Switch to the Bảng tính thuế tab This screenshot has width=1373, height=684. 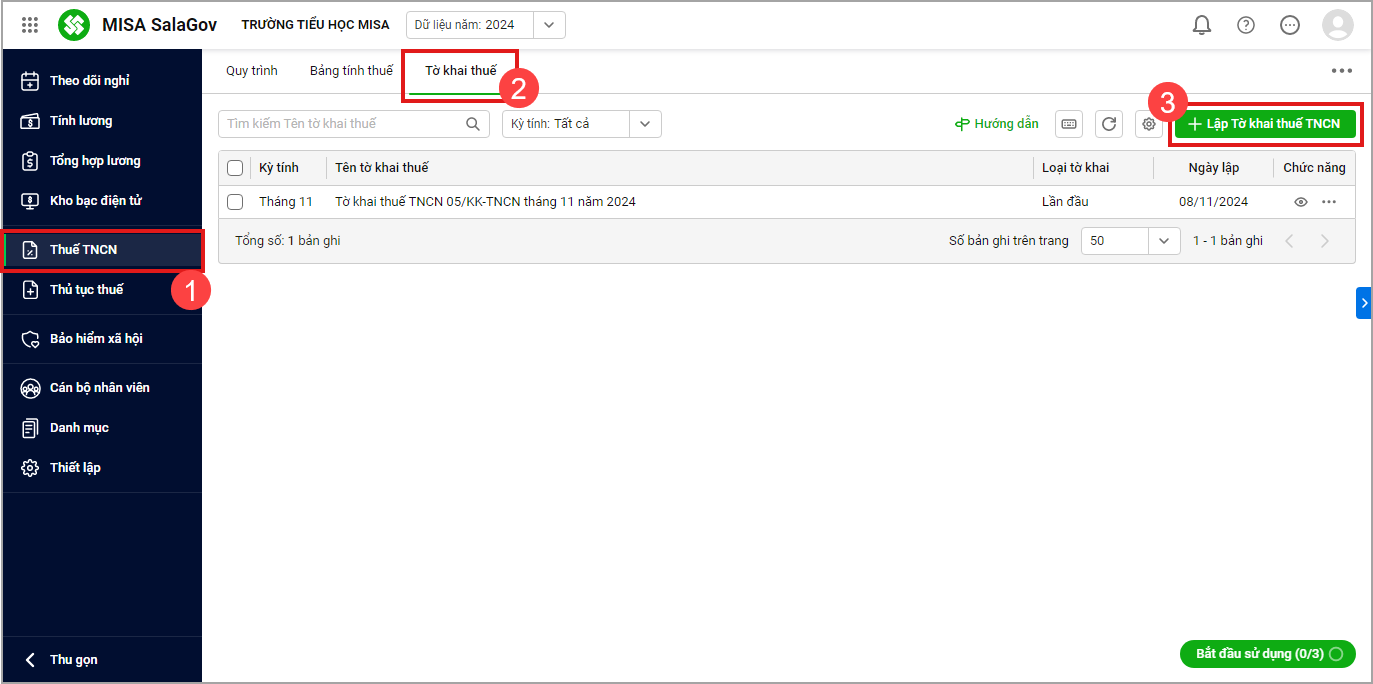pyautogui.click(x=351, y=71)
